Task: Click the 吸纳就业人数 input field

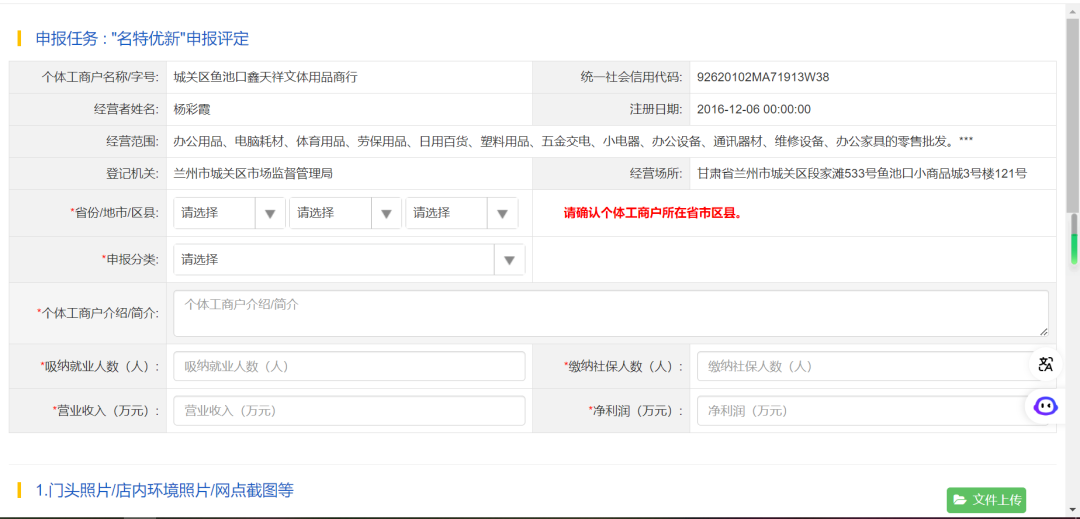Action: (349, 367)
